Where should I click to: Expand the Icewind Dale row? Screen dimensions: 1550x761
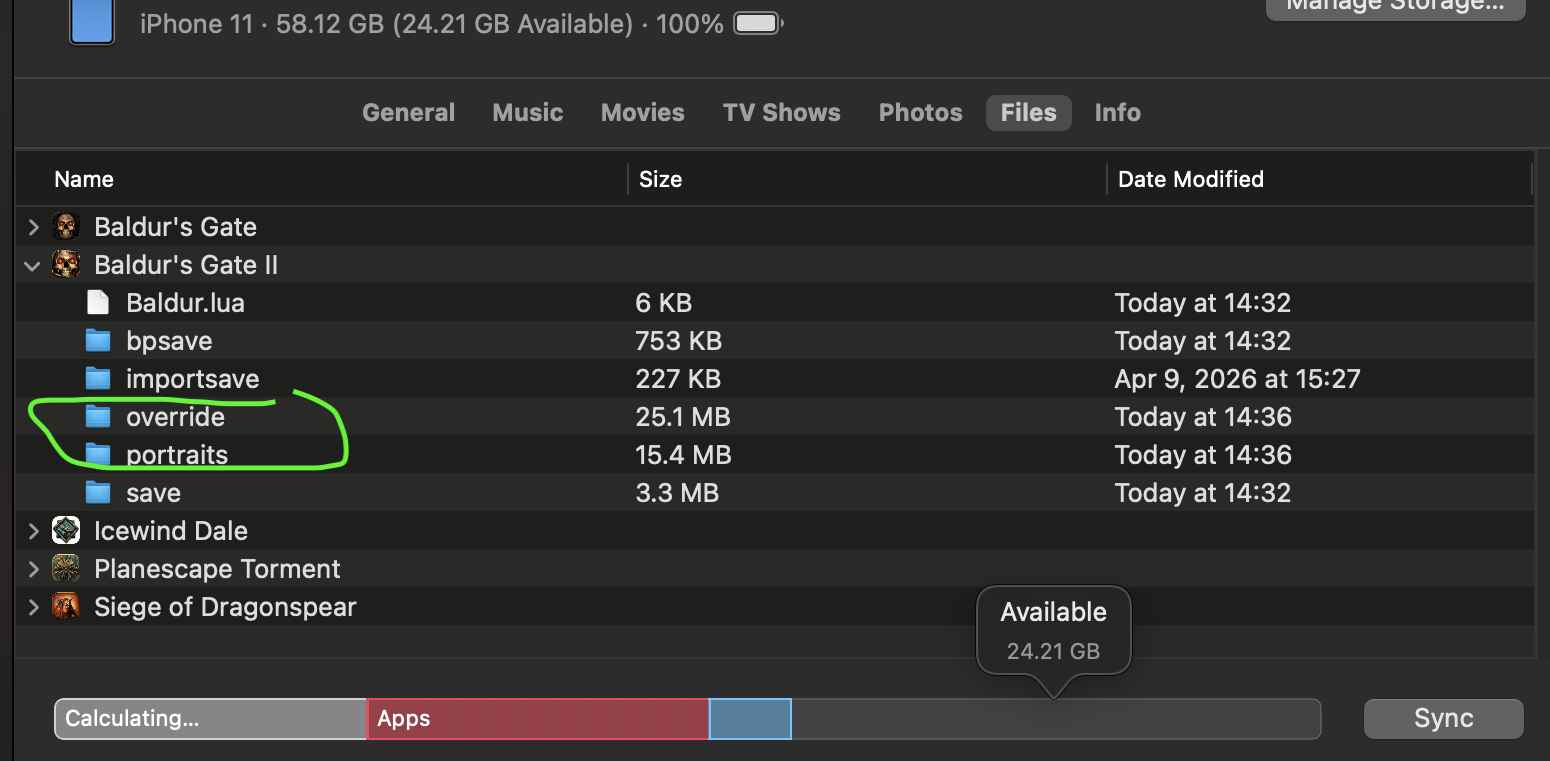coord(33,531)
